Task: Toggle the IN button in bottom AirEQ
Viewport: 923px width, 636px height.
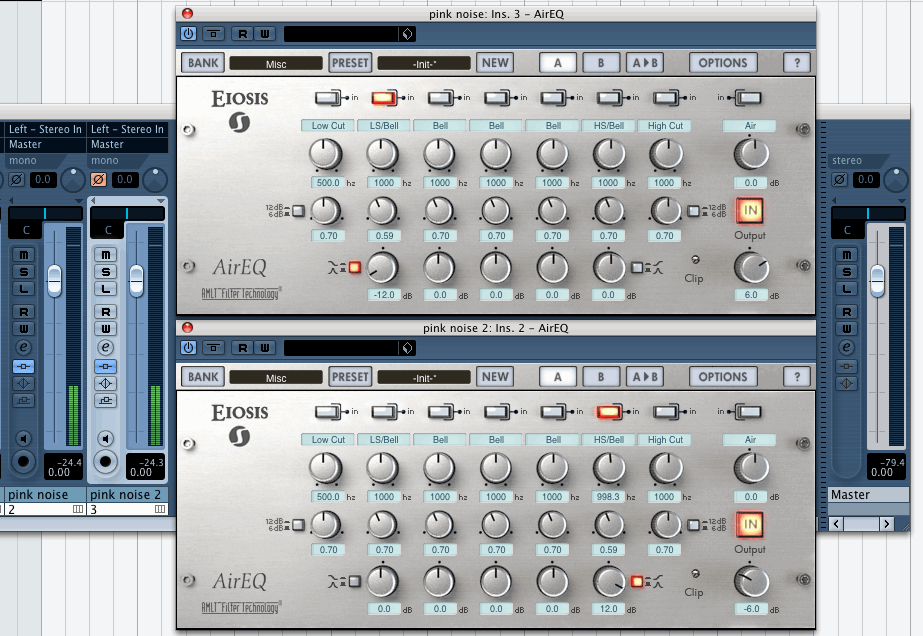Action: [750, 524]
